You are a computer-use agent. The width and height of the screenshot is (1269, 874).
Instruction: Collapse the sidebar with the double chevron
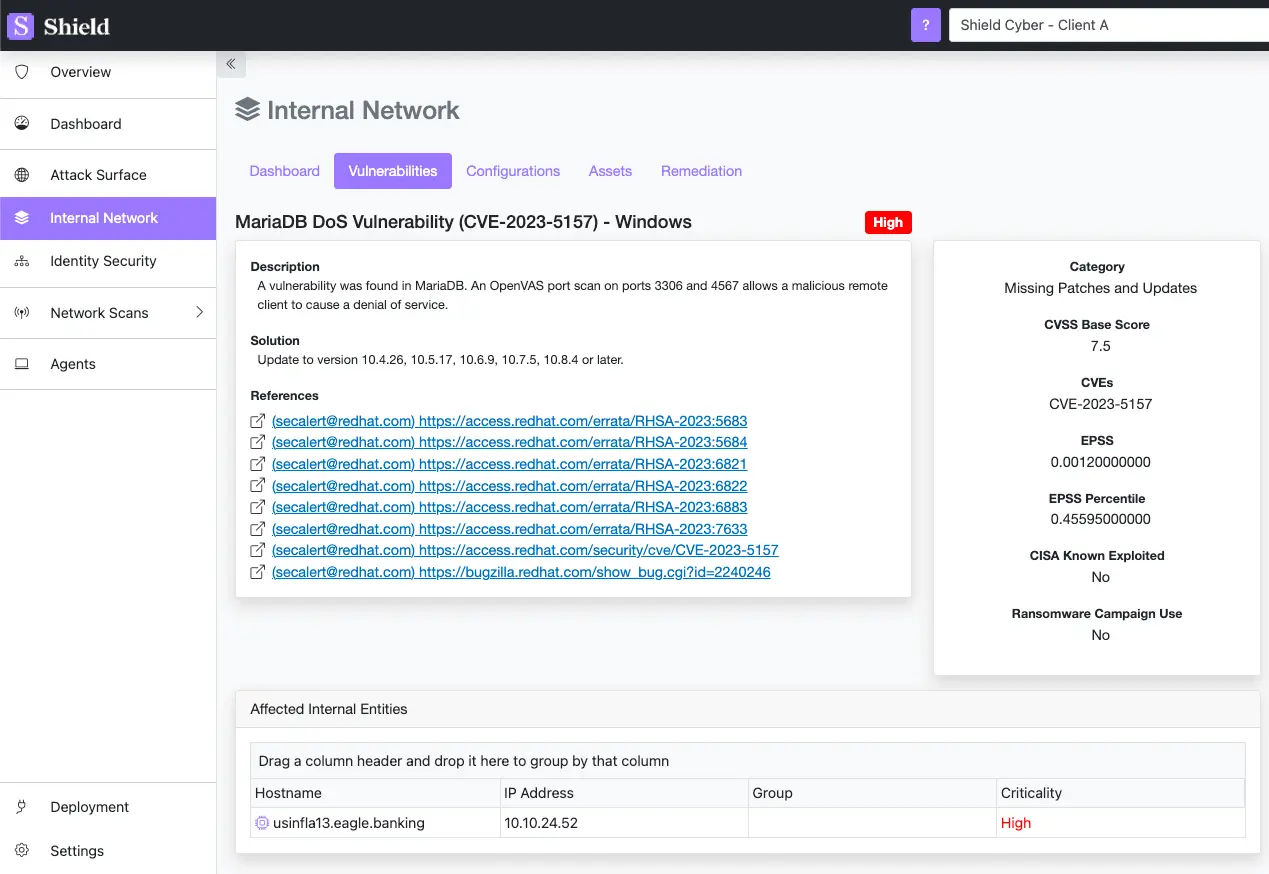231,63
